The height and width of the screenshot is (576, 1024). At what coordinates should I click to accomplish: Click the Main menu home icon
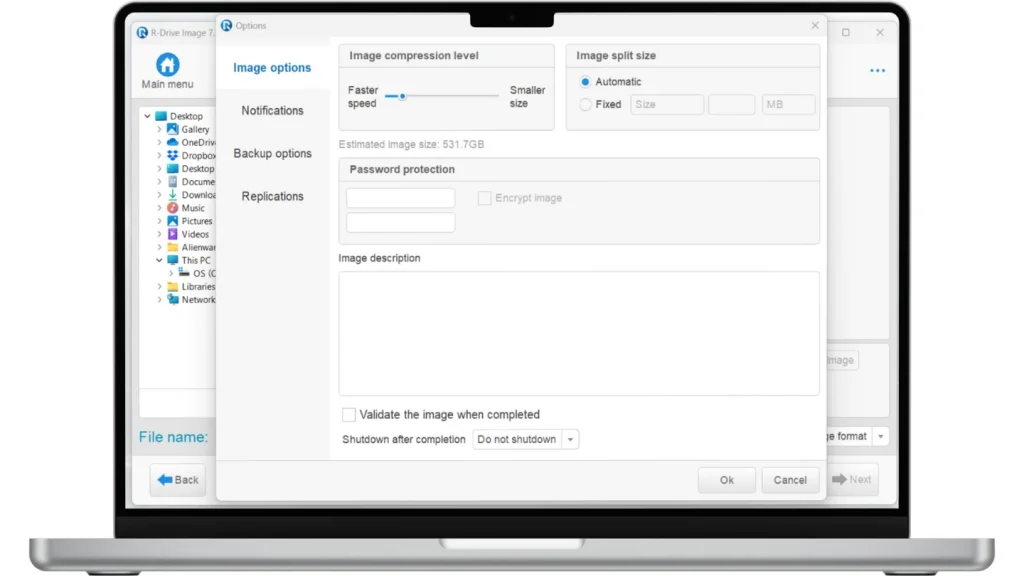coord(168,66)
